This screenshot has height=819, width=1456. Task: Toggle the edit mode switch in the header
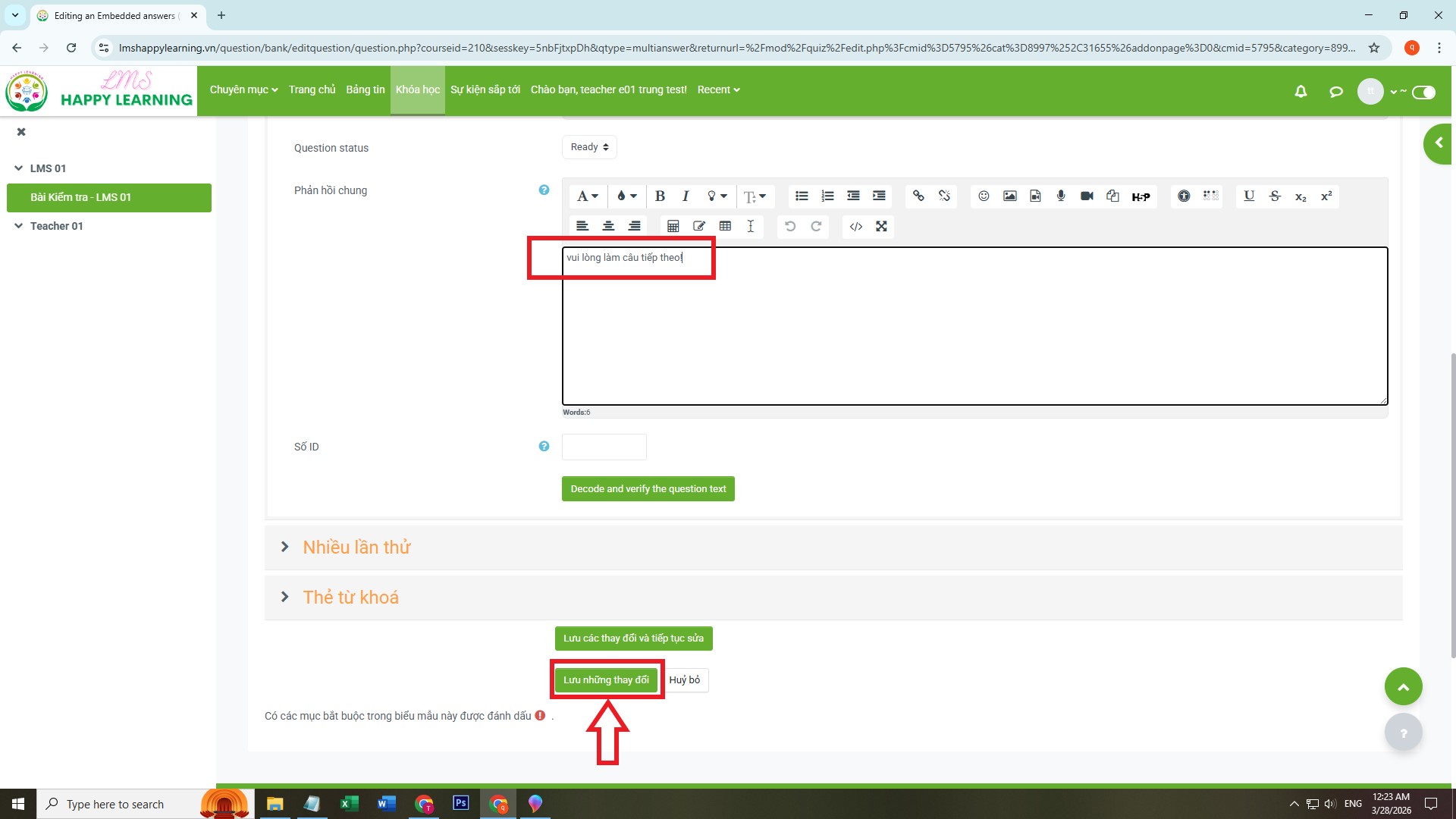[x=1423, y=93]
